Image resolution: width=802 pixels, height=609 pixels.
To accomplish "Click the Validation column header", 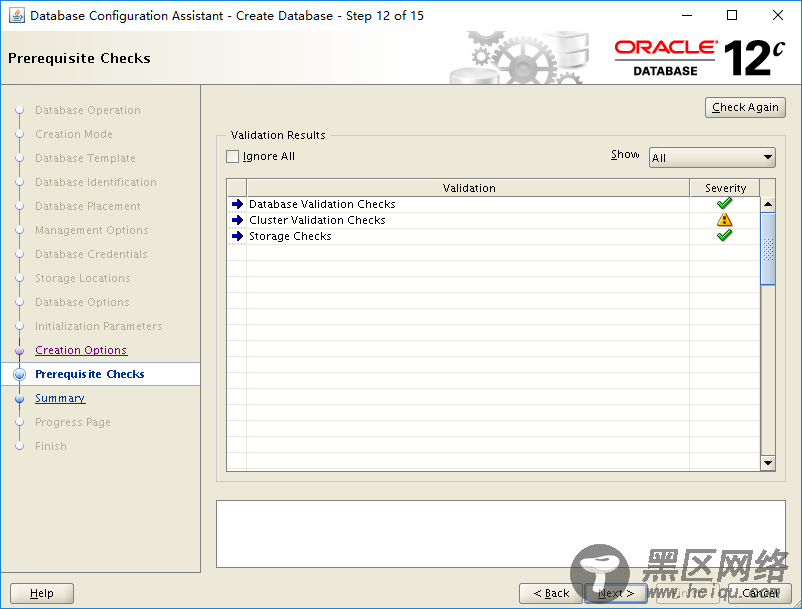I will coord(468,188).
